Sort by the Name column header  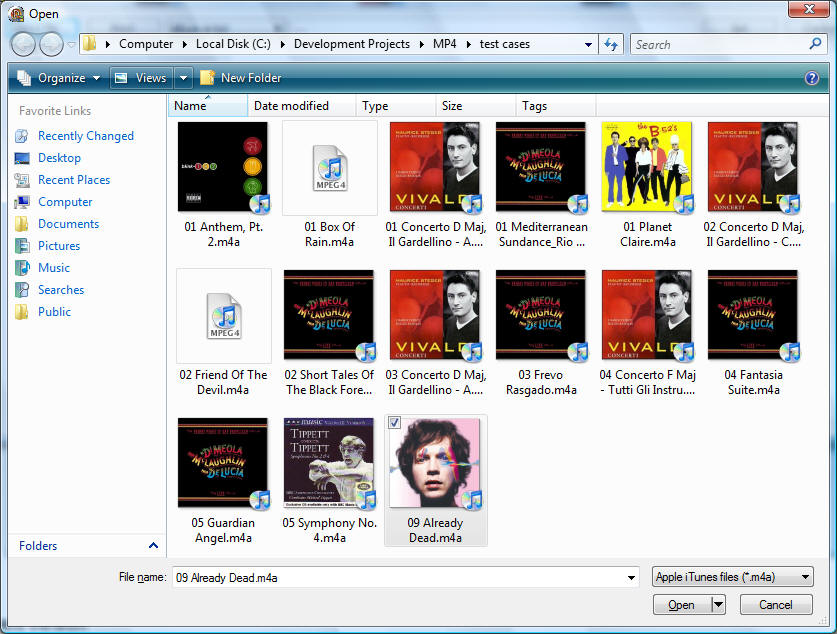[208, 106]
